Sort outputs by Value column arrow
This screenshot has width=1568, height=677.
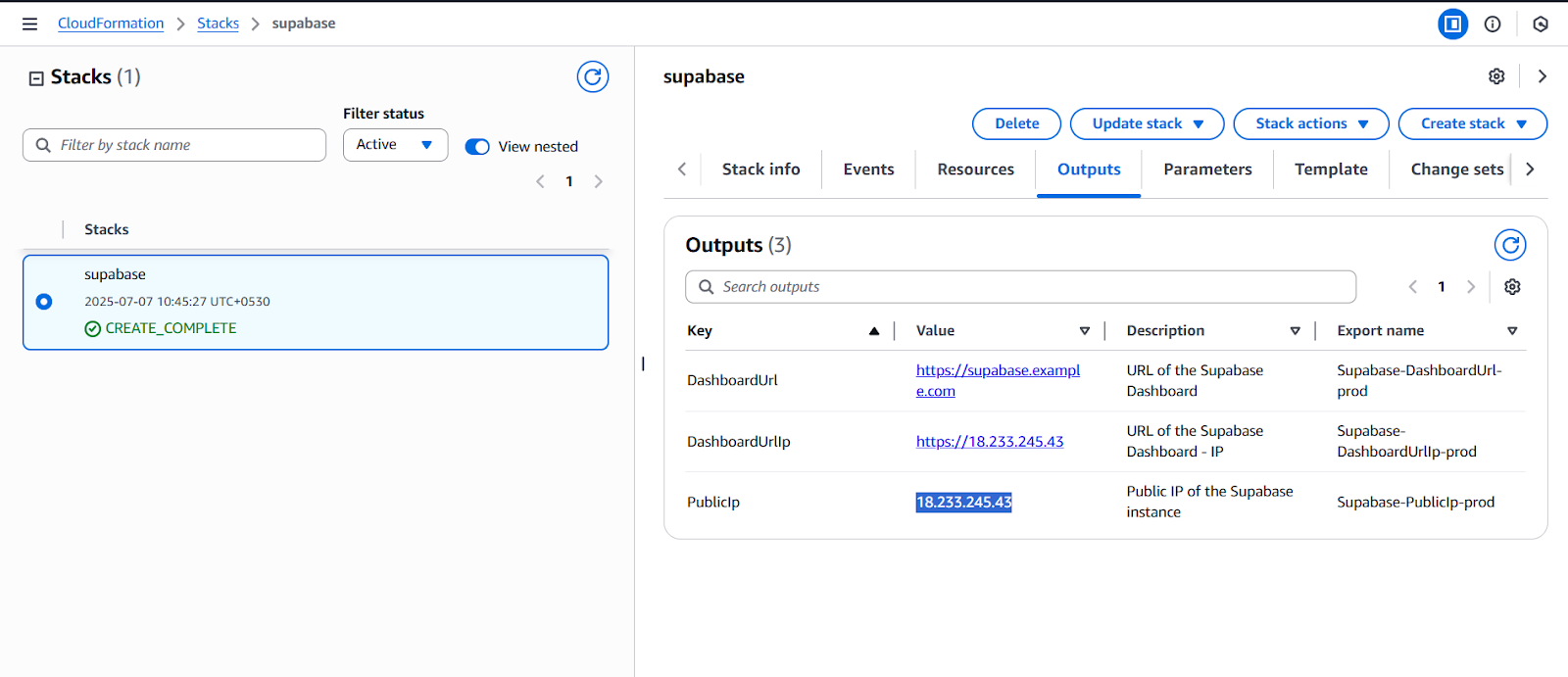pyautogui.click(x=1085, y=331)
